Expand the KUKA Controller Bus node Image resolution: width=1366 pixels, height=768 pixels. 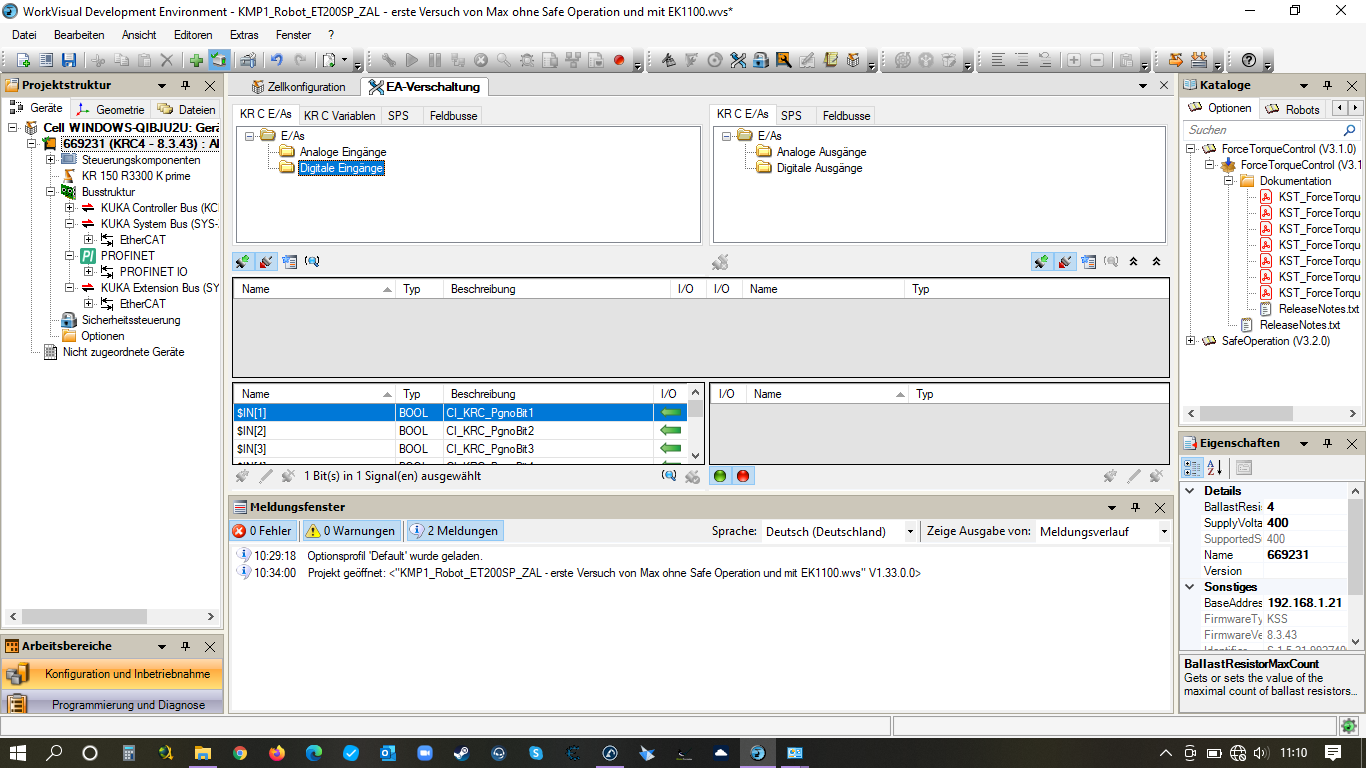point(70,208)
